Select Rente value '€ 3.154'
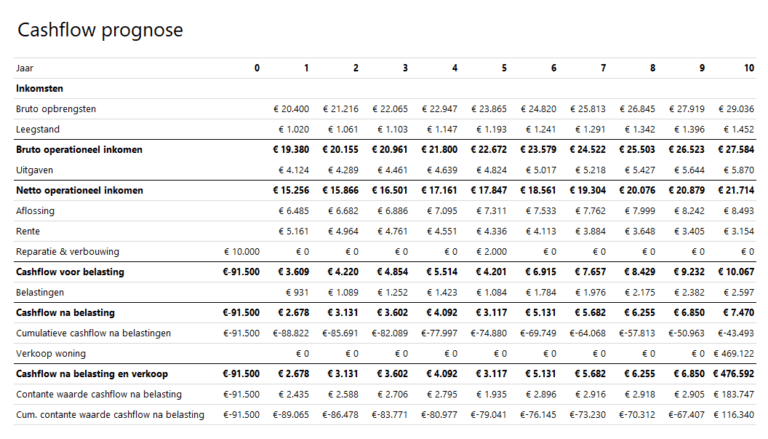768x439 pixels. 739,231
